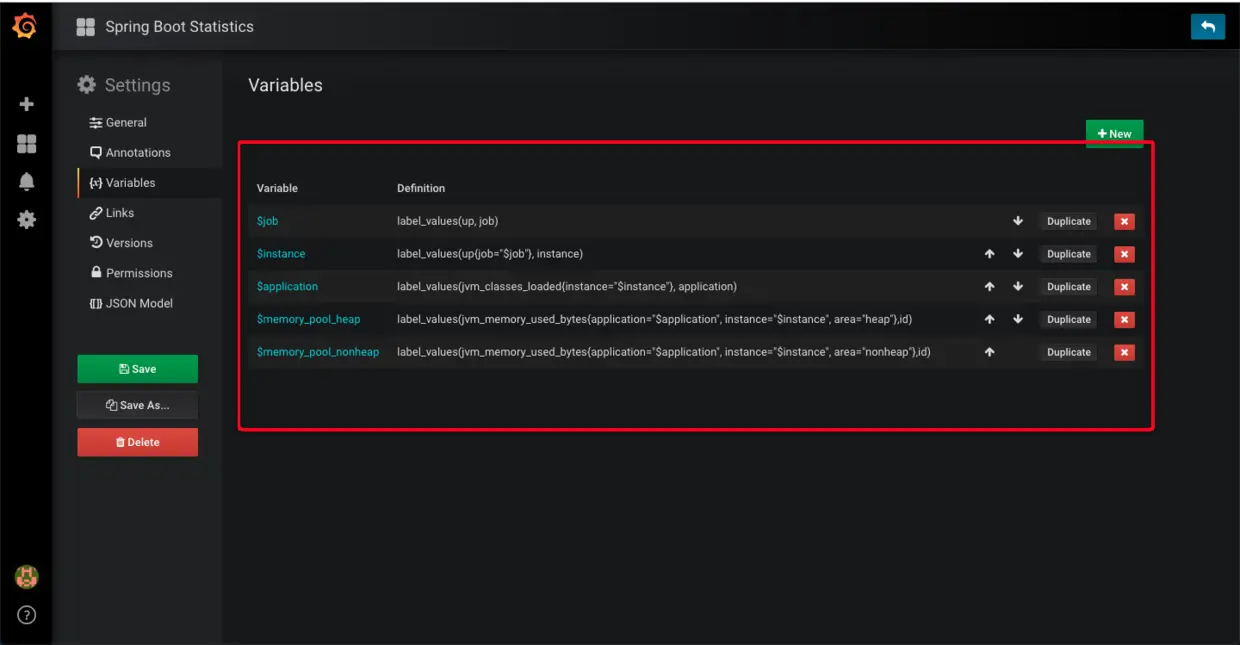This screenshot has width=1240, height=645.
Task: Click the area="nonheap" definition text
Action: tap(664, 352)
